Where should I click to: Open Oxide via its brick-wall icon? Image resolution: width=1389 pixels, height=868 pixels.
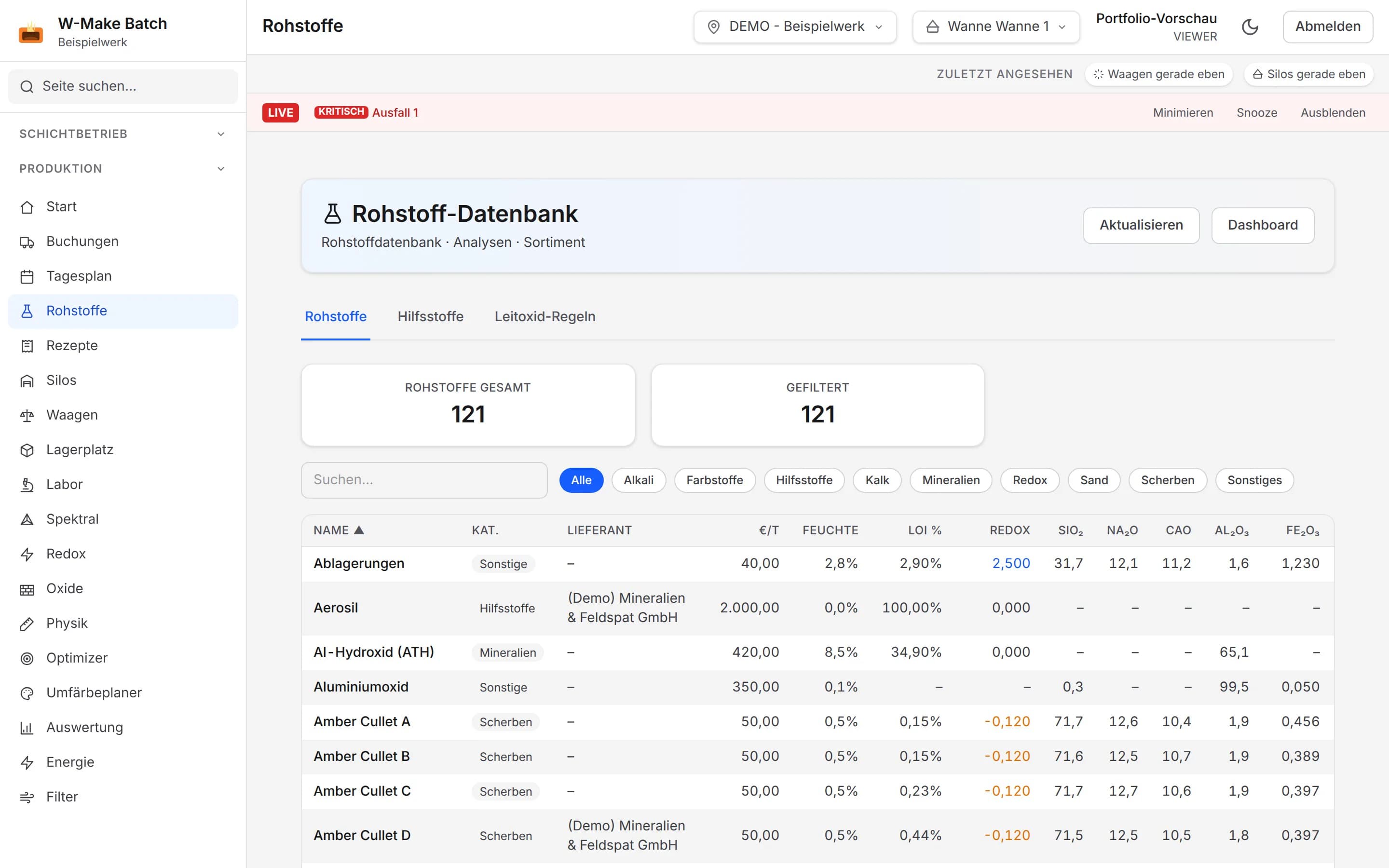tap(27, 589)
